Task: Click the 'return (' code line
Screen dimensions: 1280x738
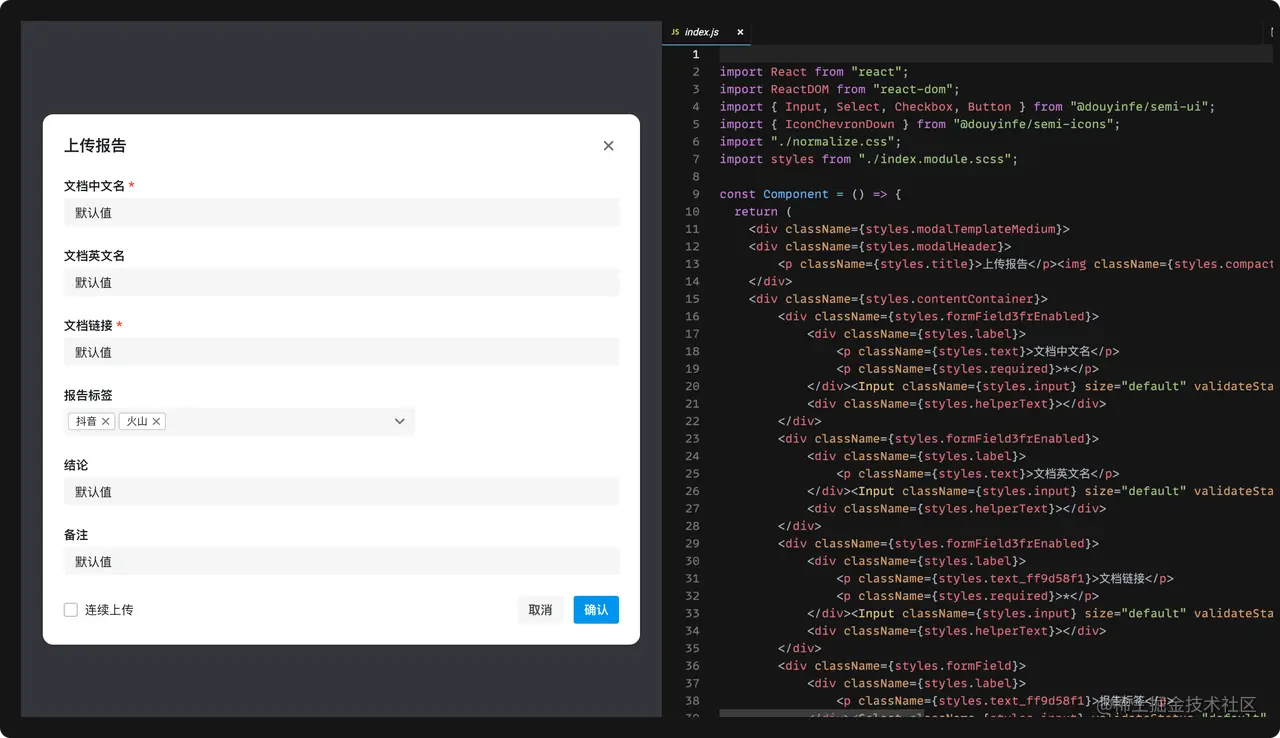Action: point(763,212)
